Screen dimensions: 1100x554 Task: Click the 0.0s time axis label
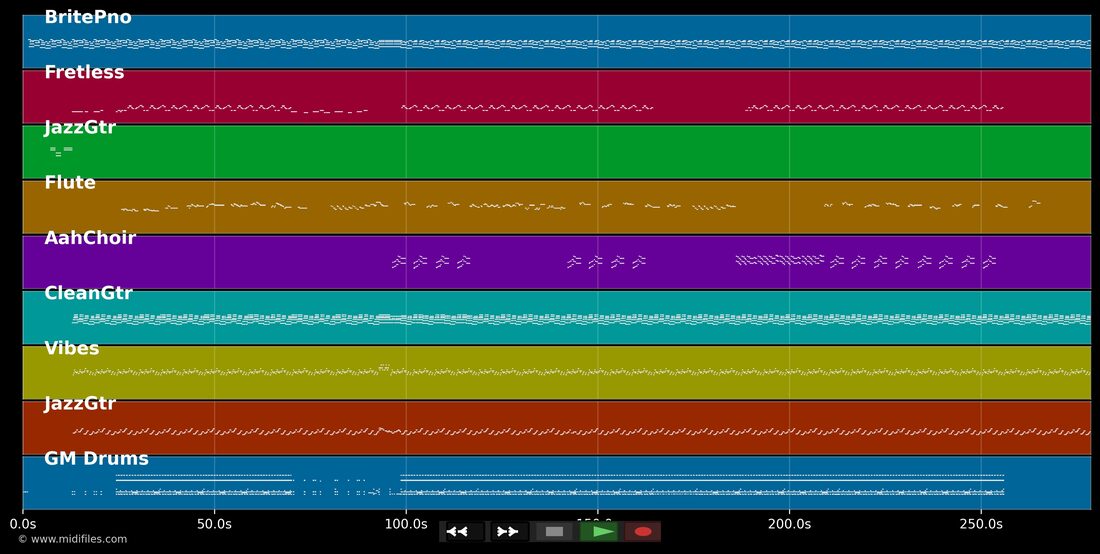click(23, 524)
